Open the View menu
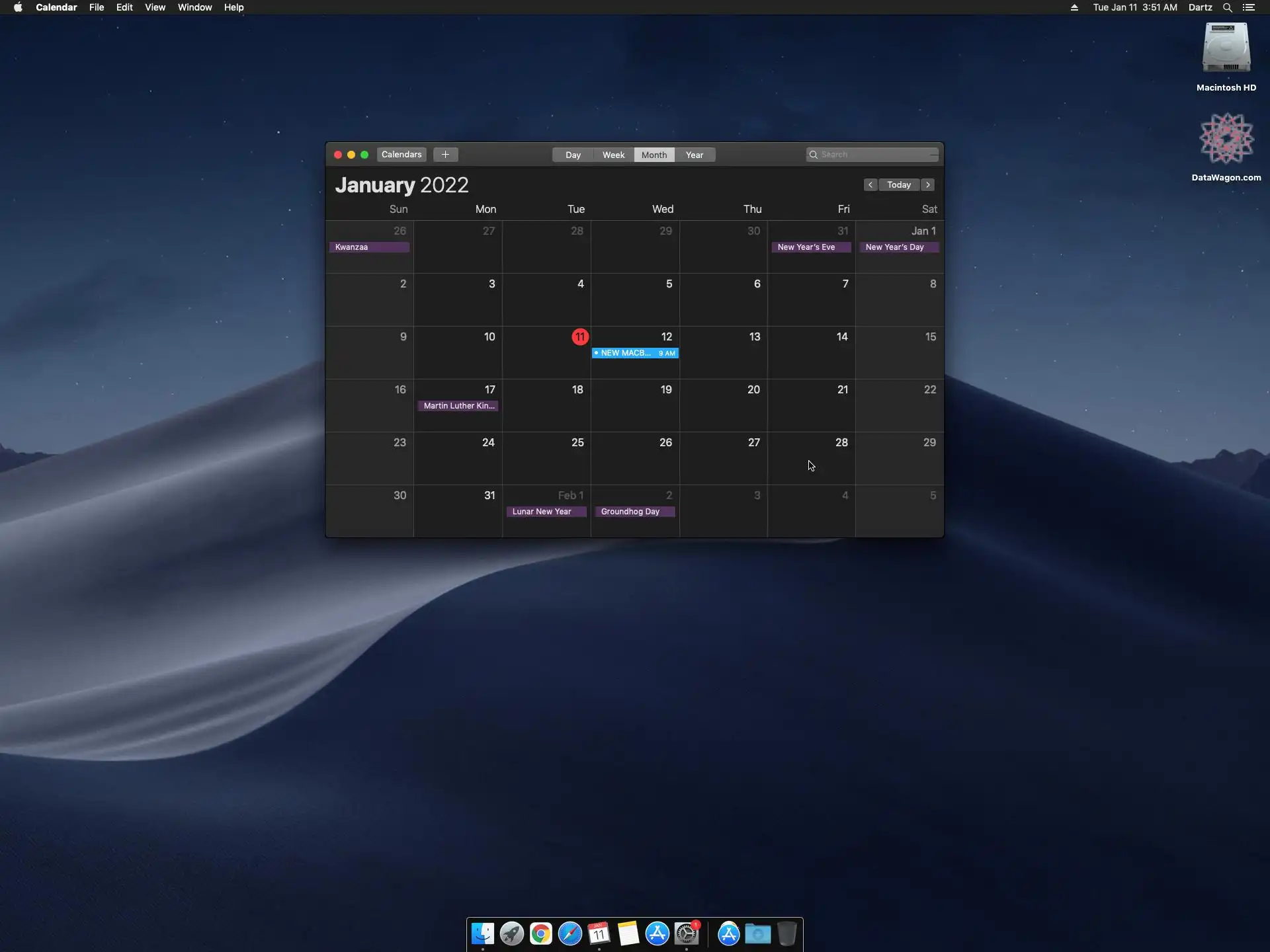The width and height of the screenshot is (1270, 952). pyautogui.click(x=155, y=7)
